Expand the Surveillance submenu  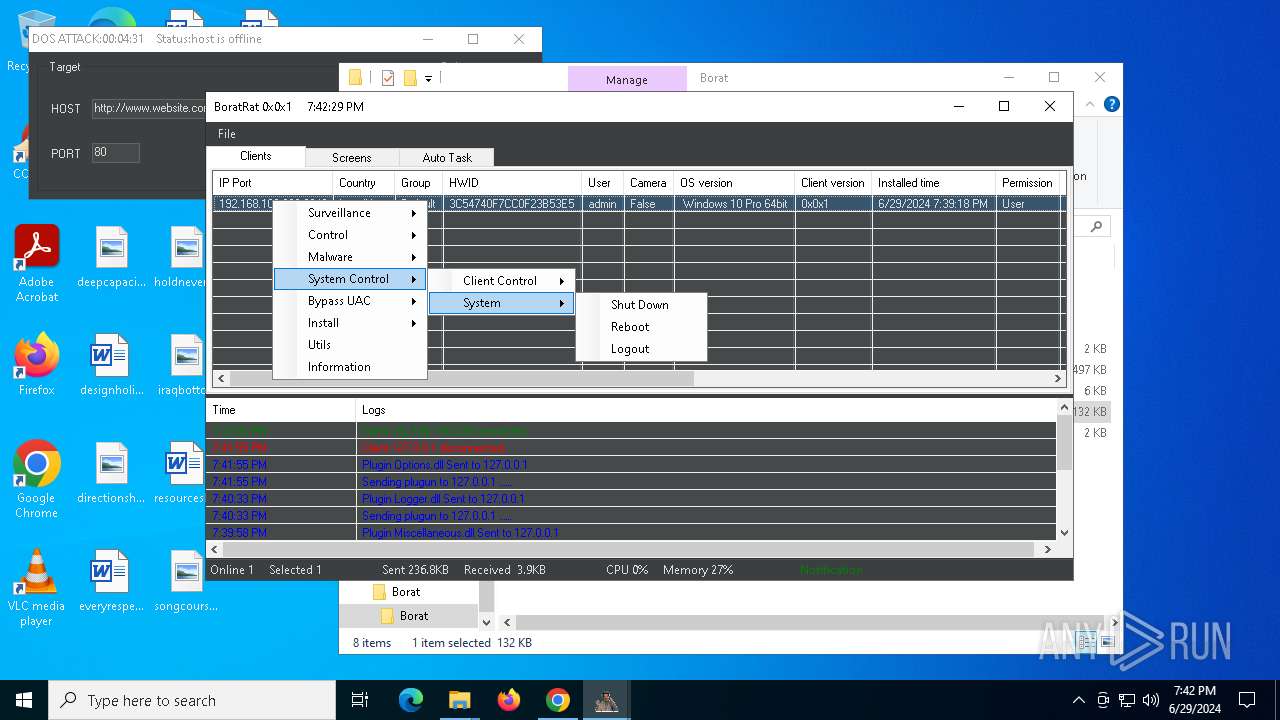[349, 213]
